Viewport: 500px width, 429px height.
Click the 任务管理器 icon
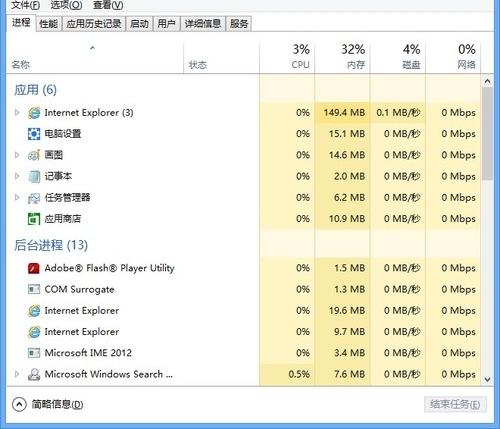[34, 198]
